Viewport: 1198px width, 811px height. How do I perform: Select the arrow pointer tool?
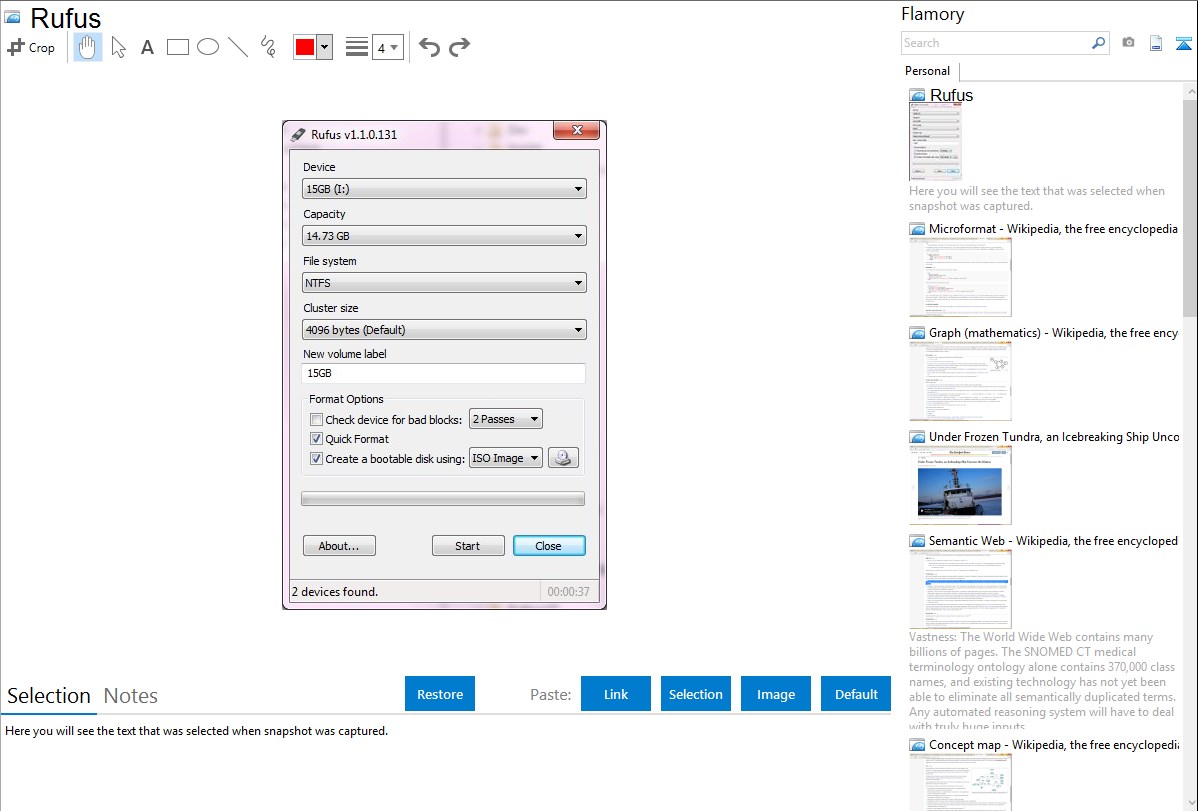pos(118,47)
